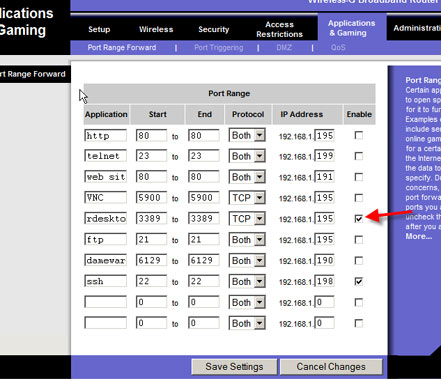The image size is (441, 381).
Task: Click the ftp Start port field
Action: click(x=151, y=240)
